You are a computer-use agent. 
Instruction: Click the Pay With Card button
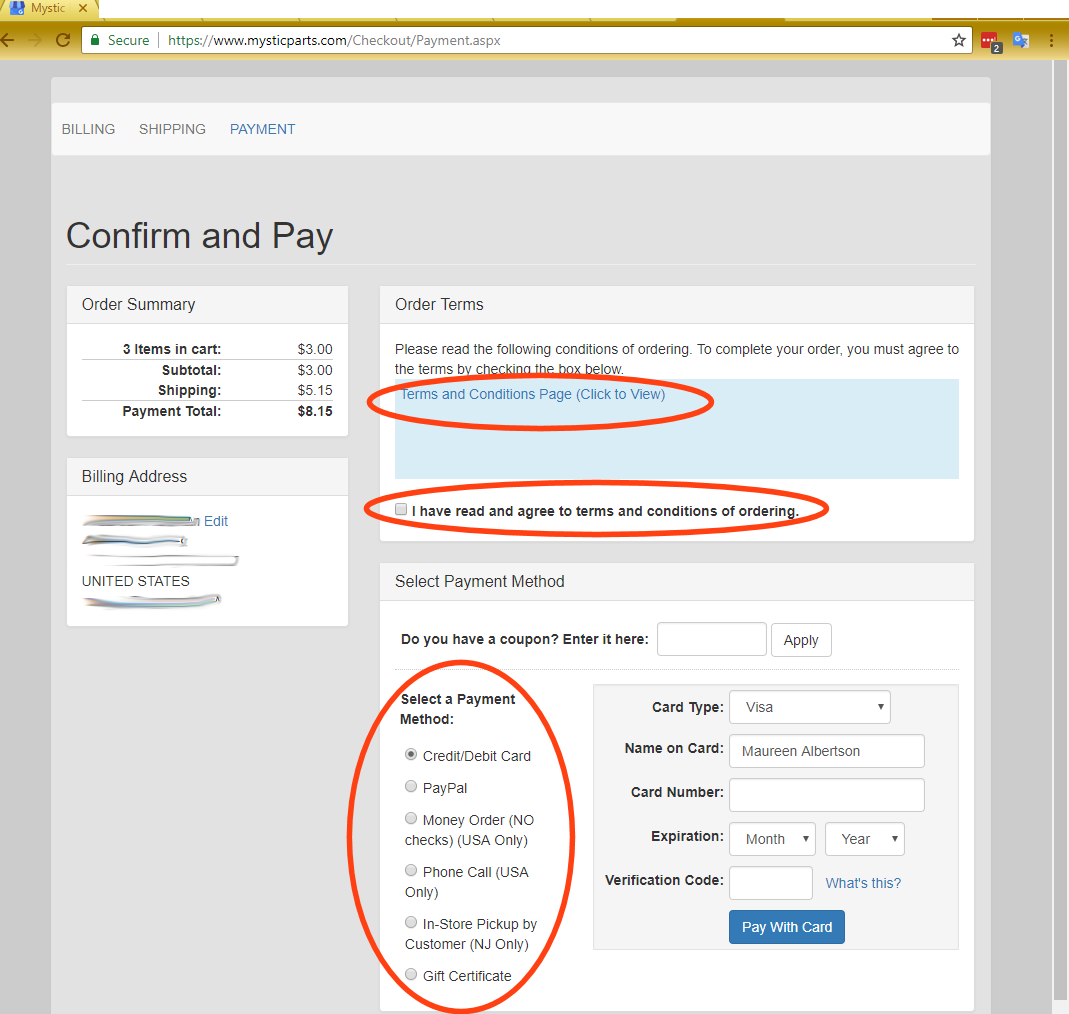[x=786, y=927]
